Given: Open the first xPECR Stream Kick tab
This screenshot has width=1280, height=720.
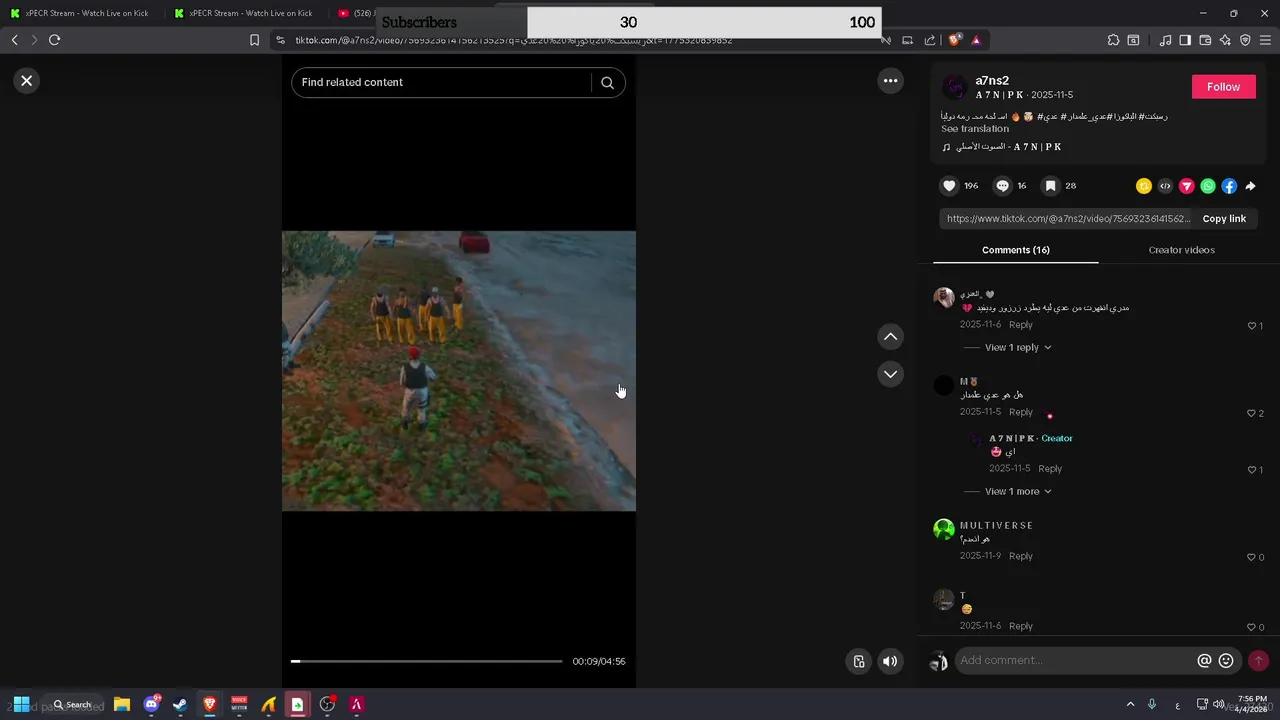Looking at the screenshot, I should pyautogui.click(x=80, y=13).
